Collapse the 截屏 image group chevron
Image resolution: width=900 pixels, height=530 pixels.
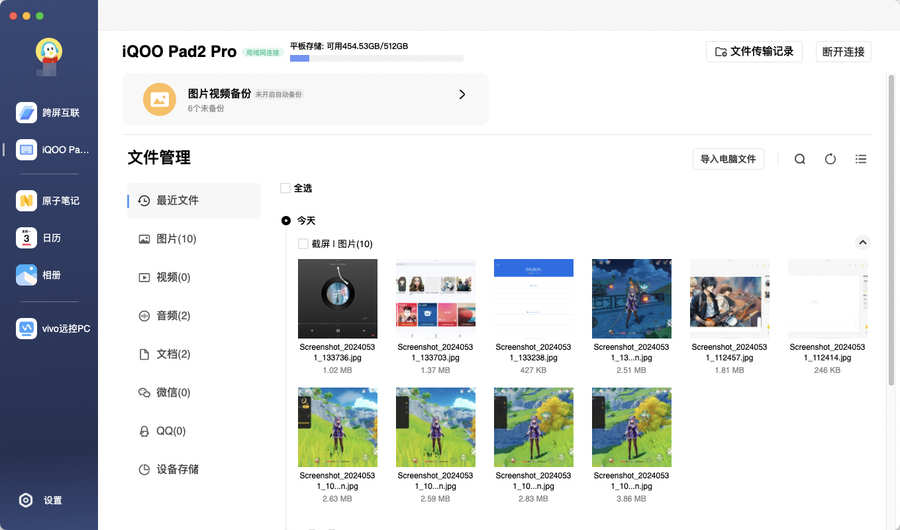coord(863,243)
